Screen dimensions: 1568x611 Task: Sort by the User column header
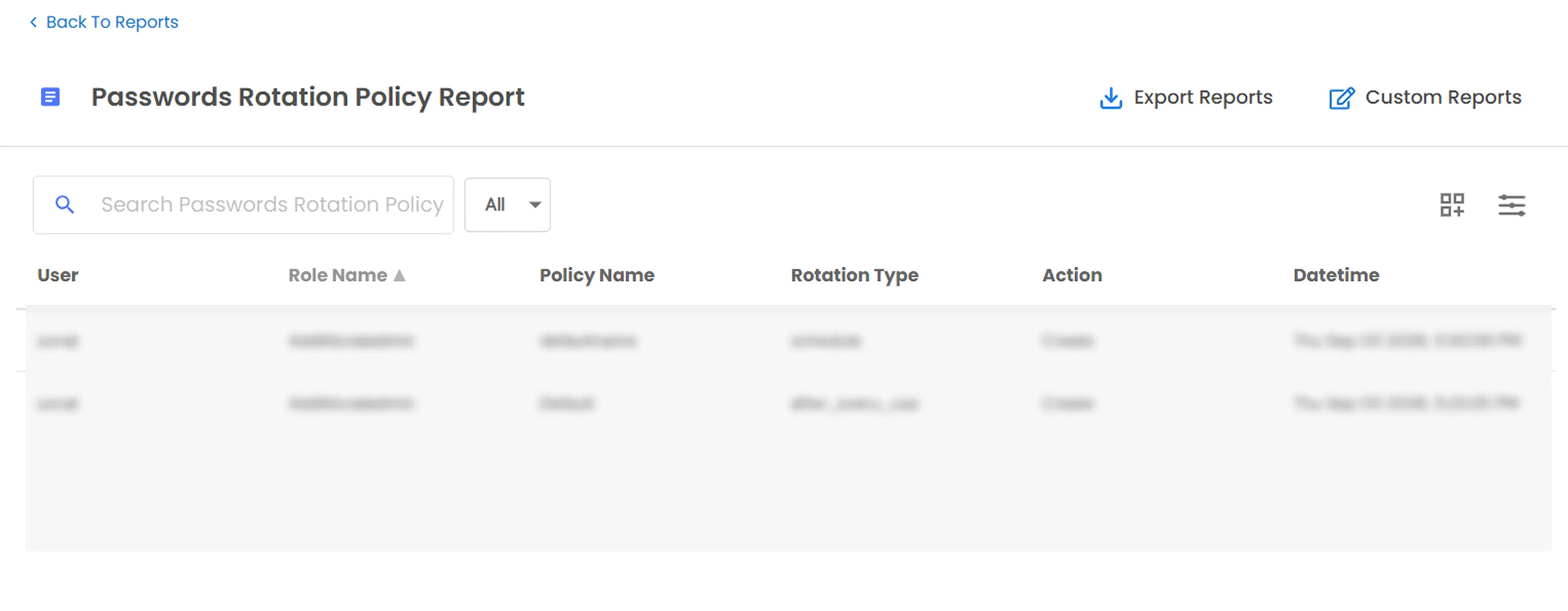click(x=58, y=275)
